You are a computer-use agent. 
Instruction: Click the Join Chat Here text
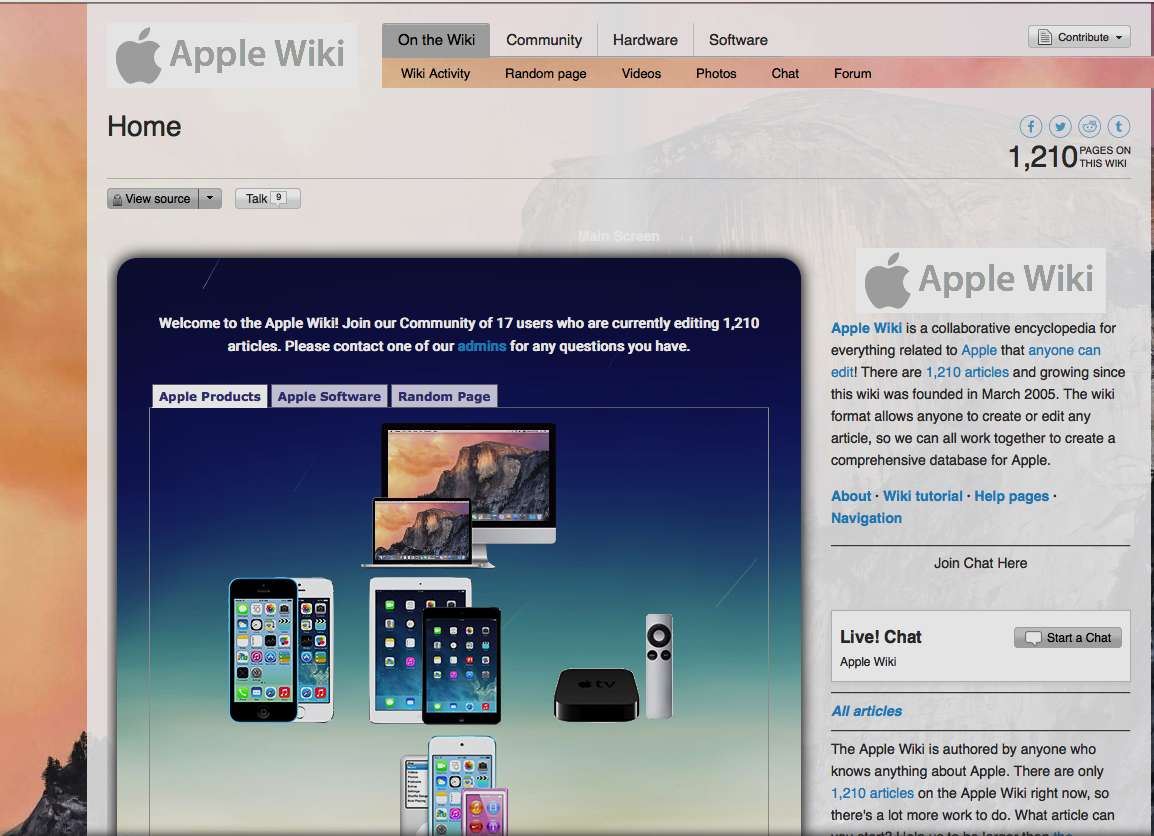tap(980, 563)
